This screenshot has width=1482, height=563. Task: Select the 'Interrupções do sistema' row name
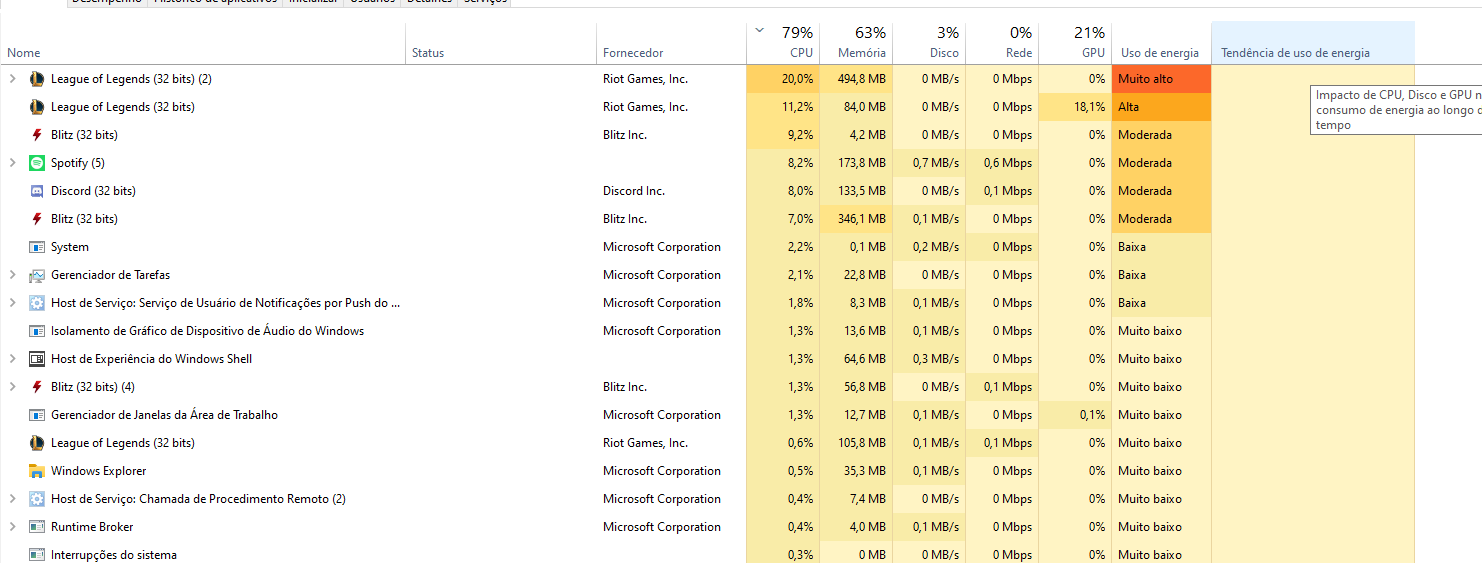114,555
